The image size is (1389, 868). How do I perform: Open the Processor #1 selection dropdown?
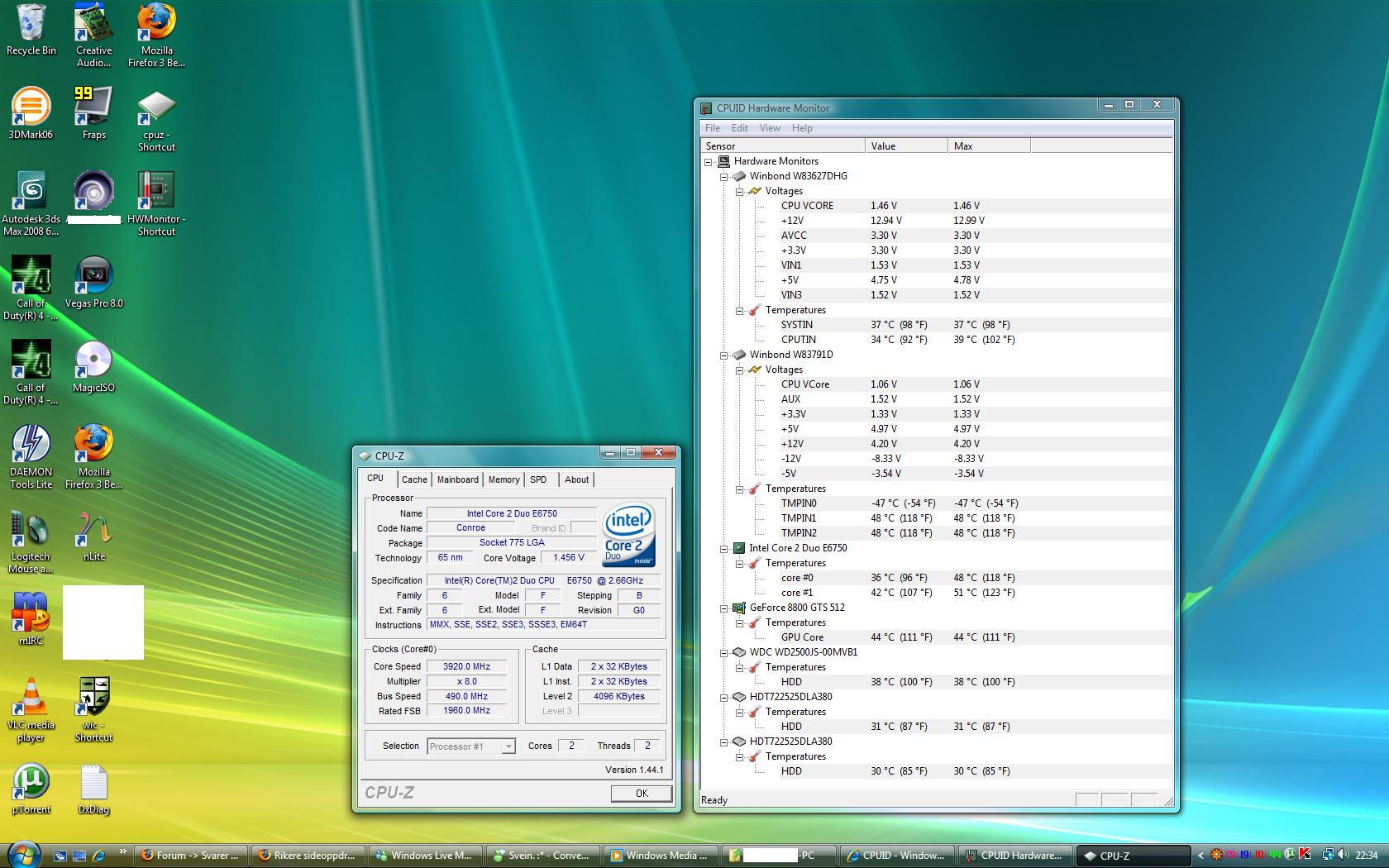click(471, 746)
